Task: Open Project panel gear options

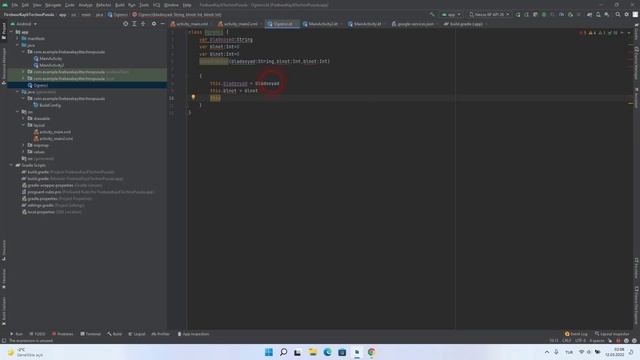Action: coord(154,24)
